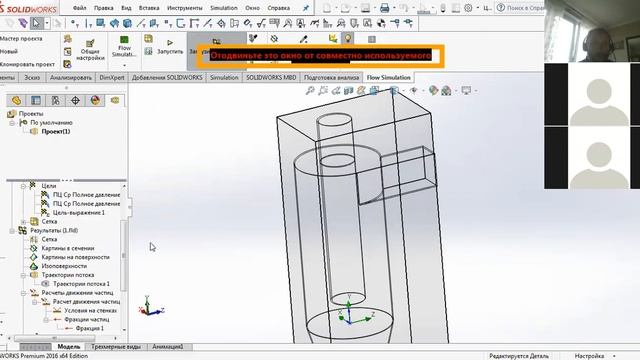Select Траектории потока 1 item

pos(81,284)
